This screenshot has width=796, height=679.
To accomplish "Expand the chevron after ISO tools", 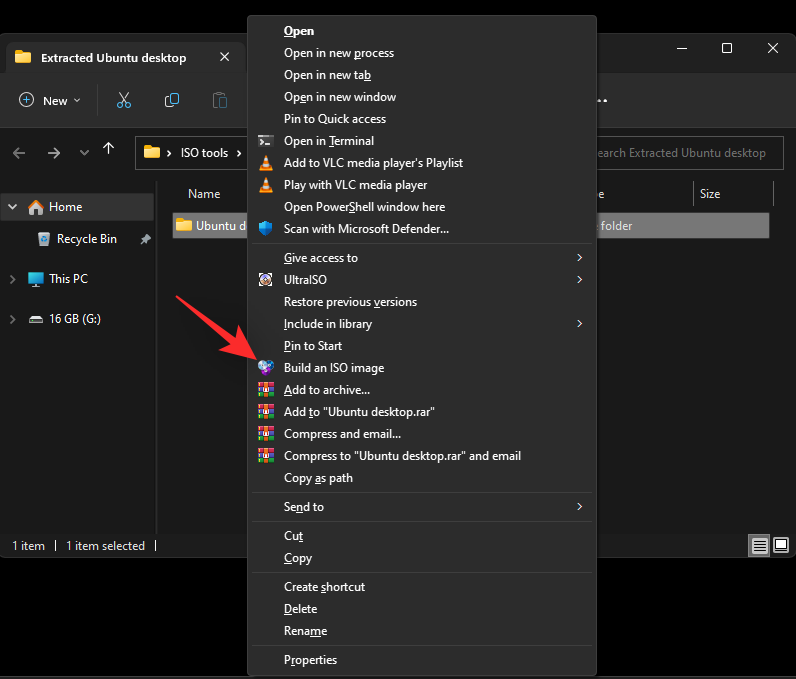I will pyautogui.click(x=239, y=153).
